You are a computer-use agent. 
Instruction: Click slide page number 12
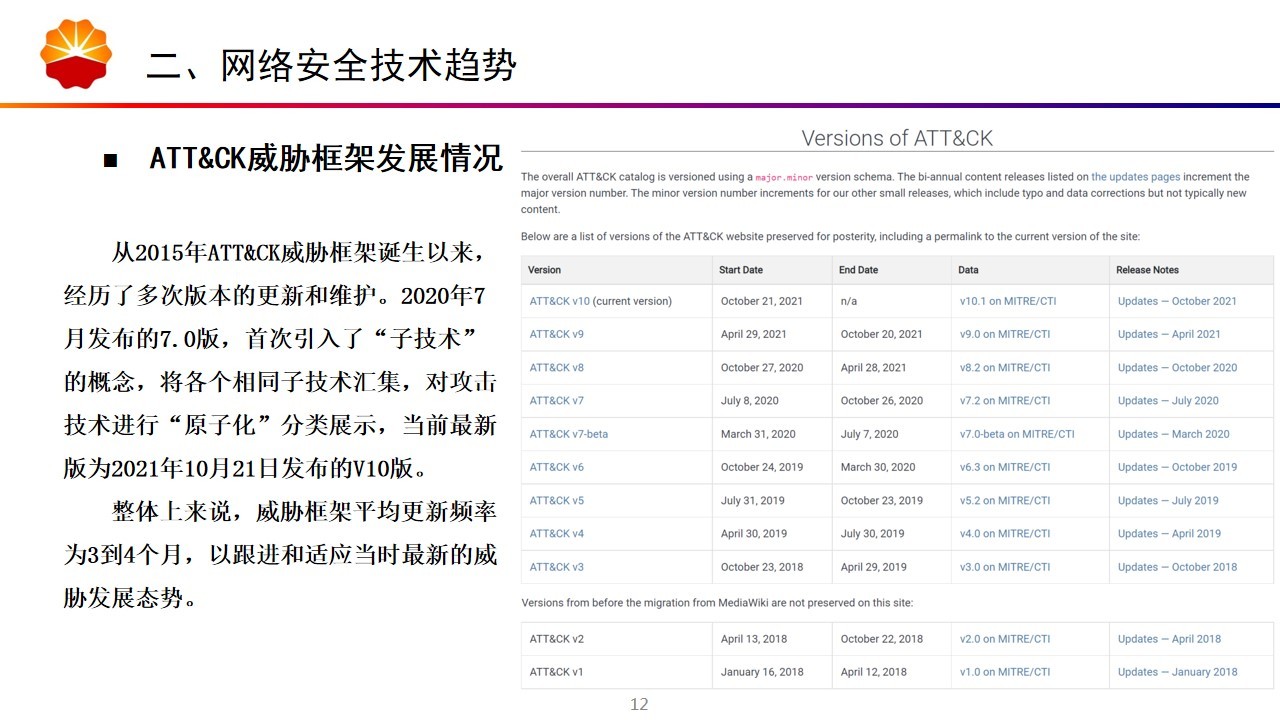[639, 704]
